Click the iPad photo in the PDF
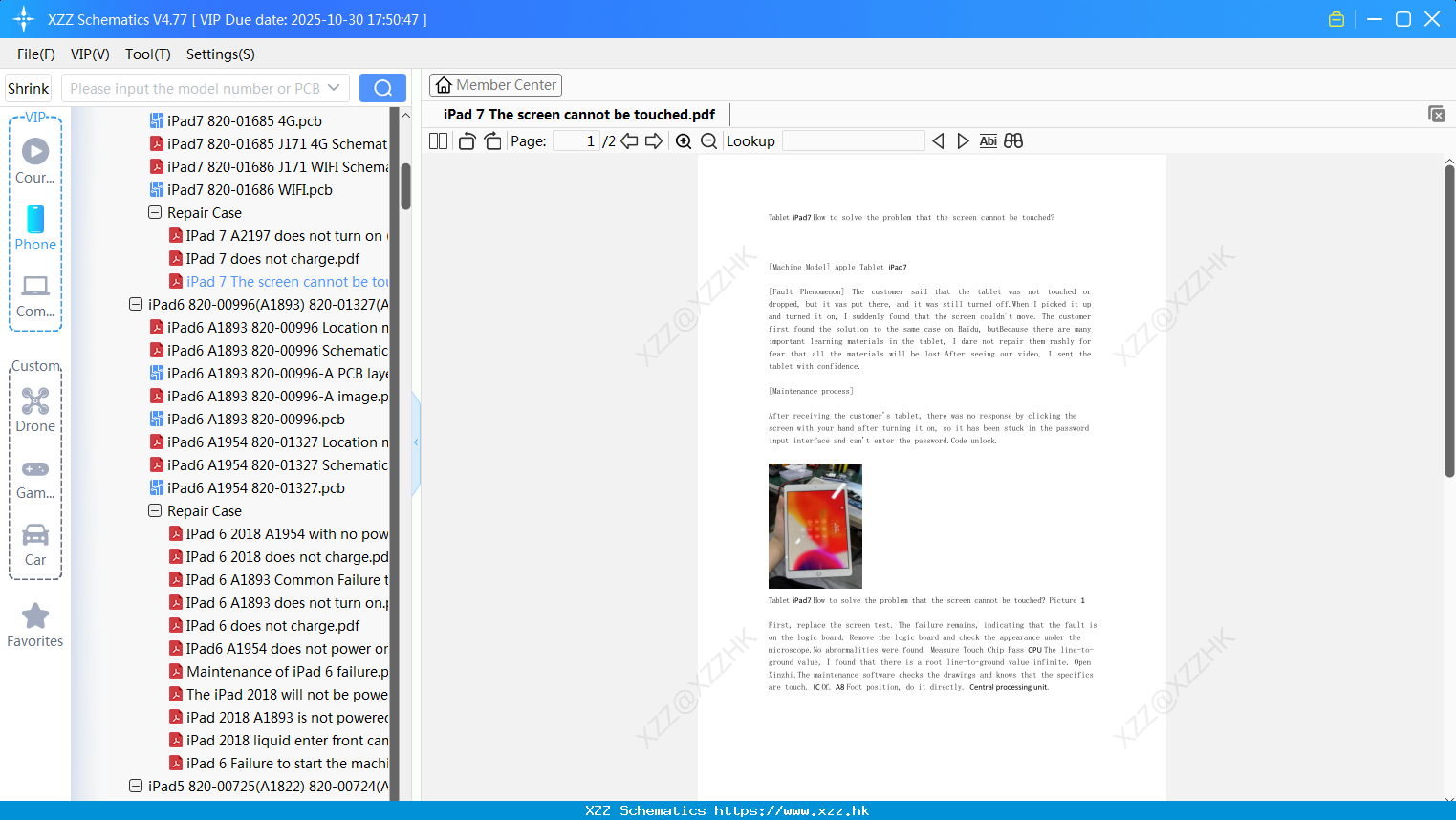The image size is (1456, 820). (x=815, y=526)
